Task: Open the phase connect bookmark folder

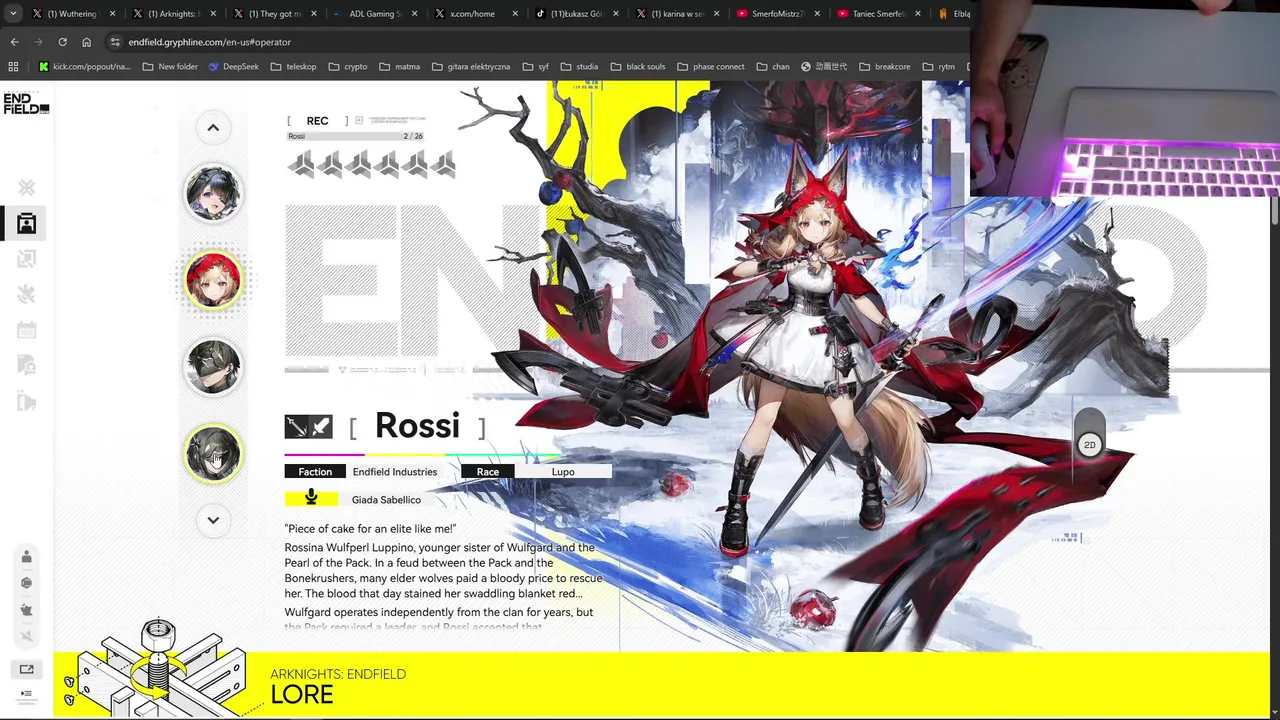Action: [710, 67]
